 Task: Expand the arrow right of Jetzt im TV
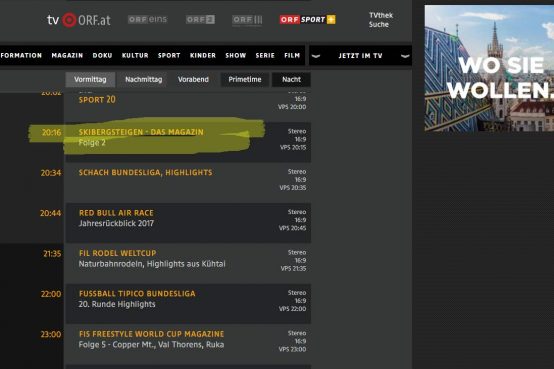click(405, 56)
